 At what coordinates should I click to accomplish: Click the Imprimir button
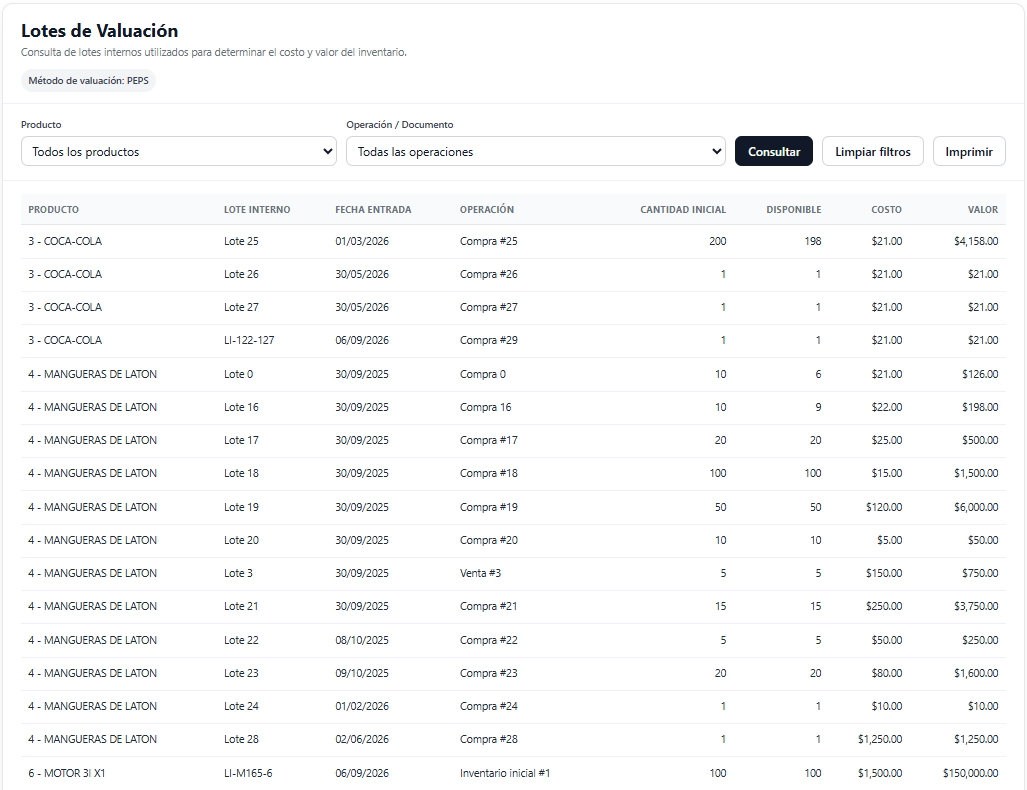point(969,151)
